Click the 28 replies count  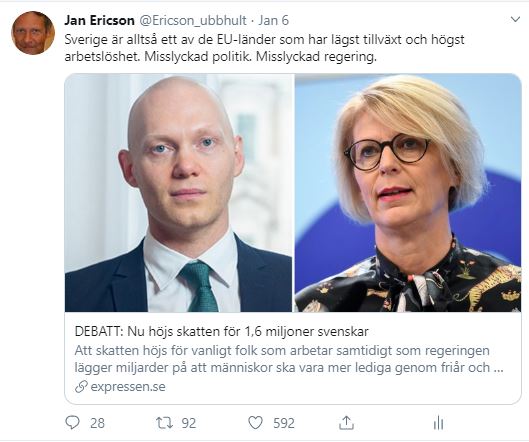98,423
